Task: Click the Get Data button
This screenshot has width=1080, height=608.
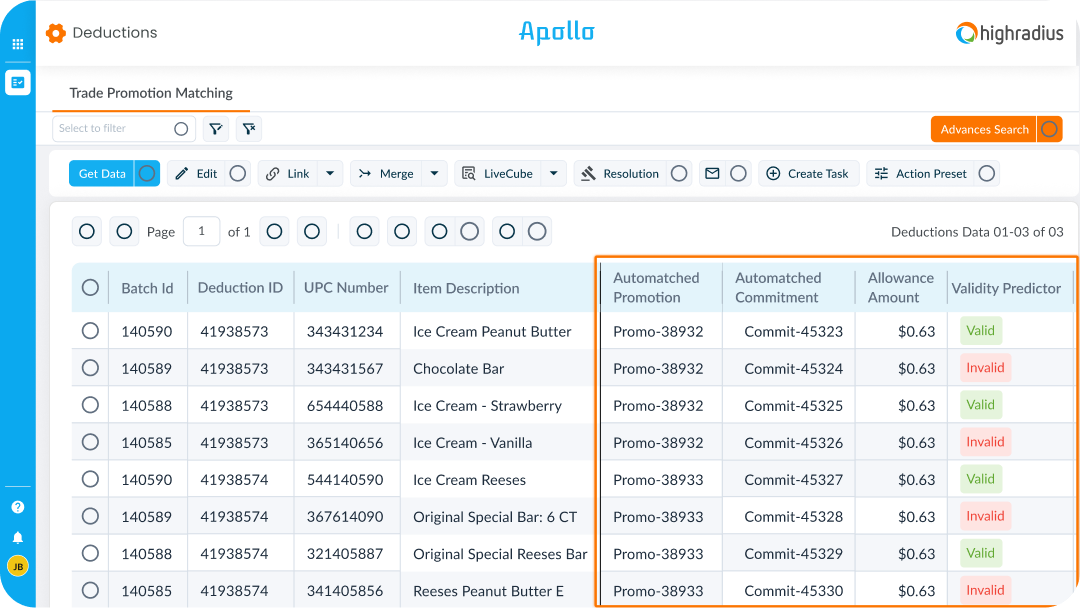Action: [102, 173]
